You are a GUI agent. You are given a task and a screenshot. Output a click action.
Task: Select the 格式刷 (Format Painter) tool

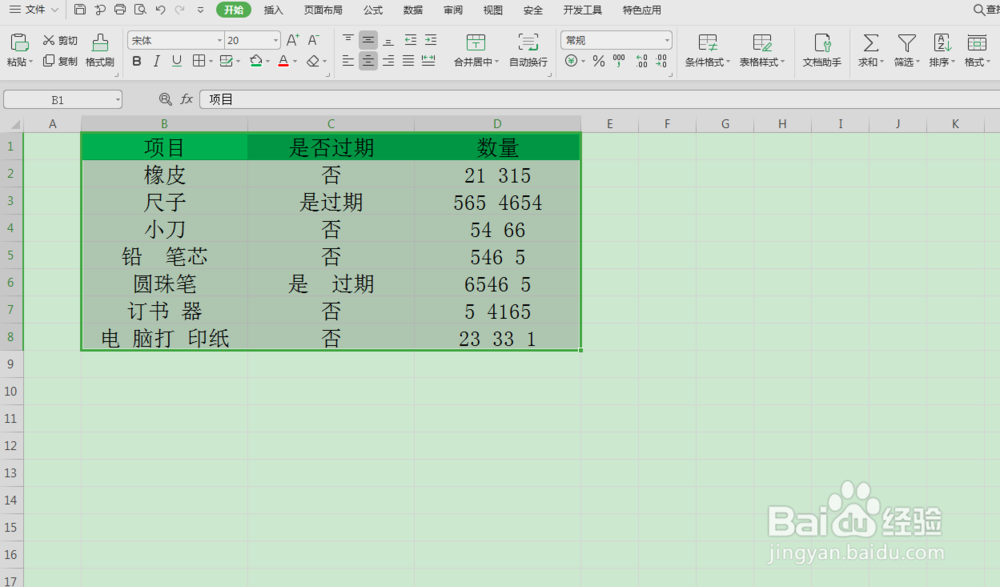[99, 50]
